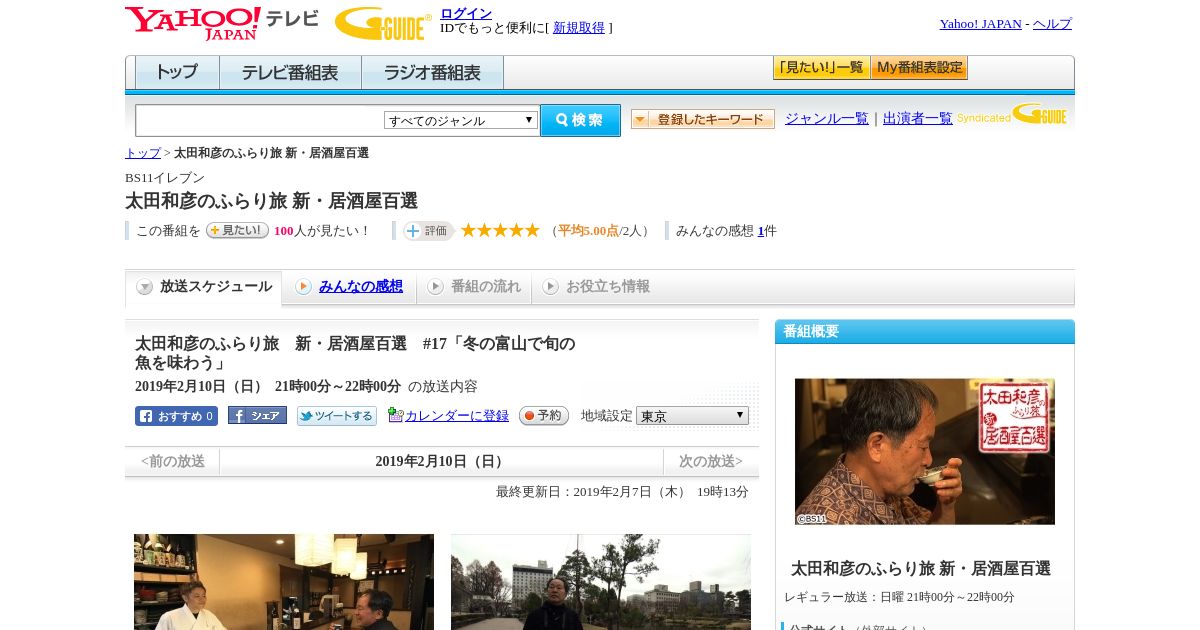Open the テレビ番組表 tab
The height and width of the screenshot is (630, 1200).
pos(290,73)
